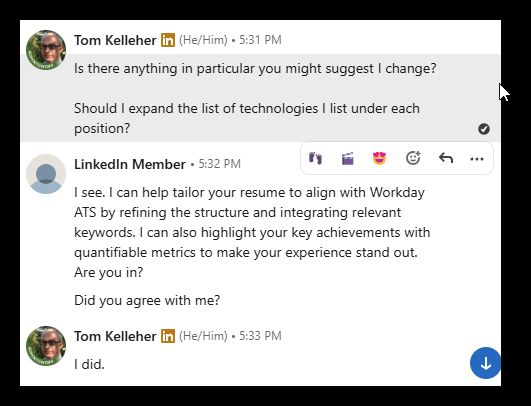The width and height of the screenshot is (531, 406).
Task: Select the "I did." reply message
Action: 89,364
